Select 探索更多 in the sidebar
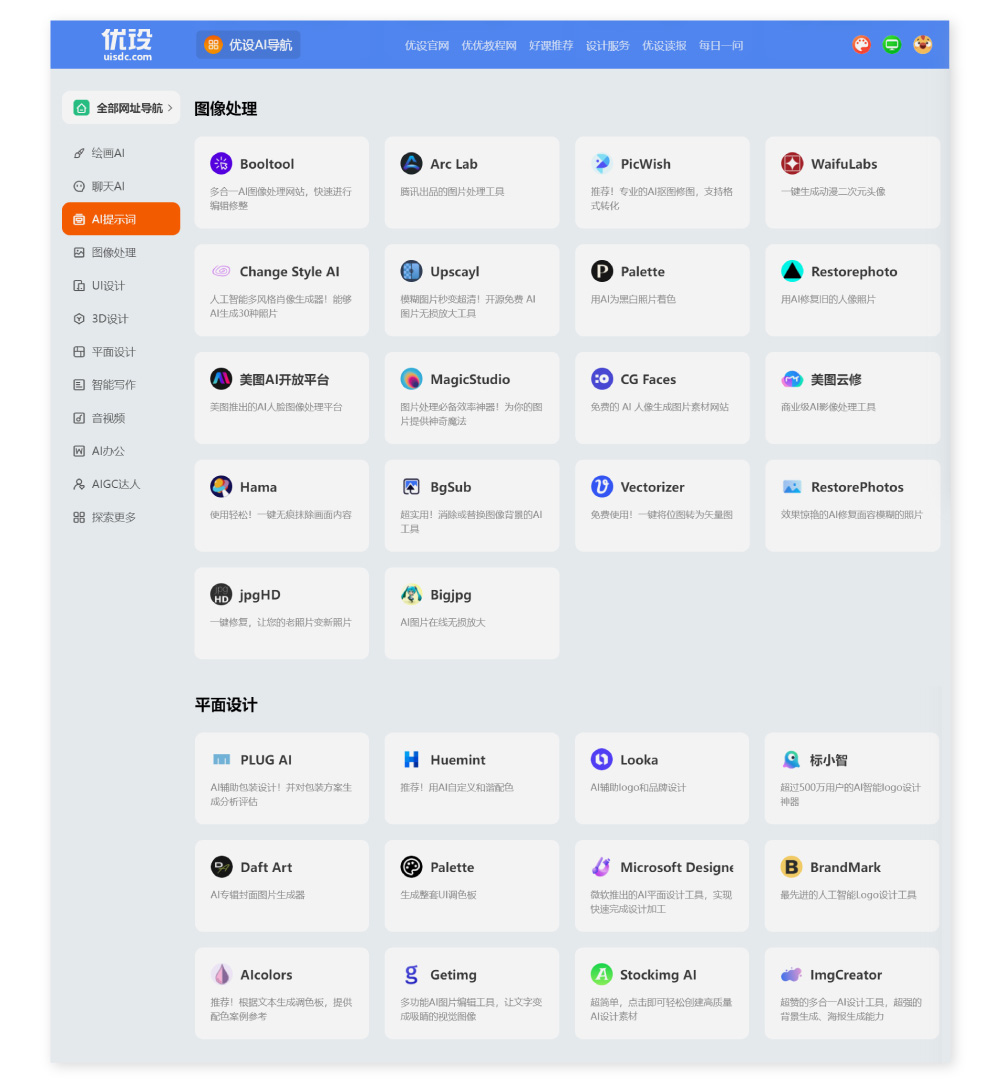The height and width of the screenshot is (1081, 1000). [x=121, y=516]
